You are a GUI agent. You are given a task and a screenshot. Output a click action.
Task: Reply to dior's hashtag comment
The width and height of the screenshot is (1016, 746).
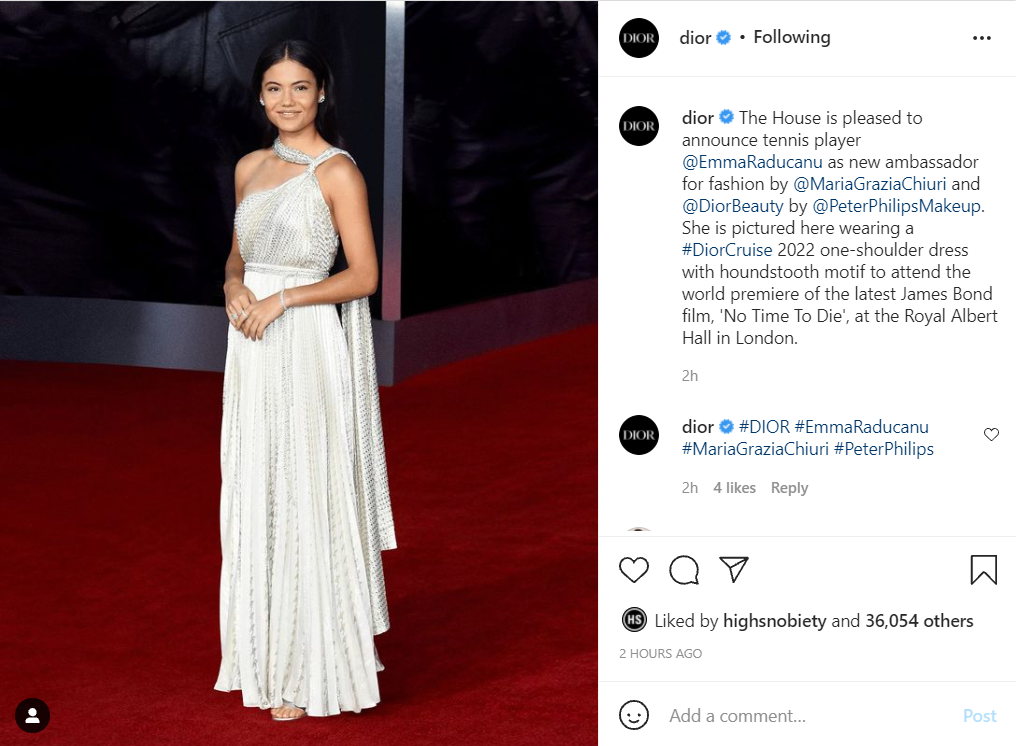pos(789,488)
